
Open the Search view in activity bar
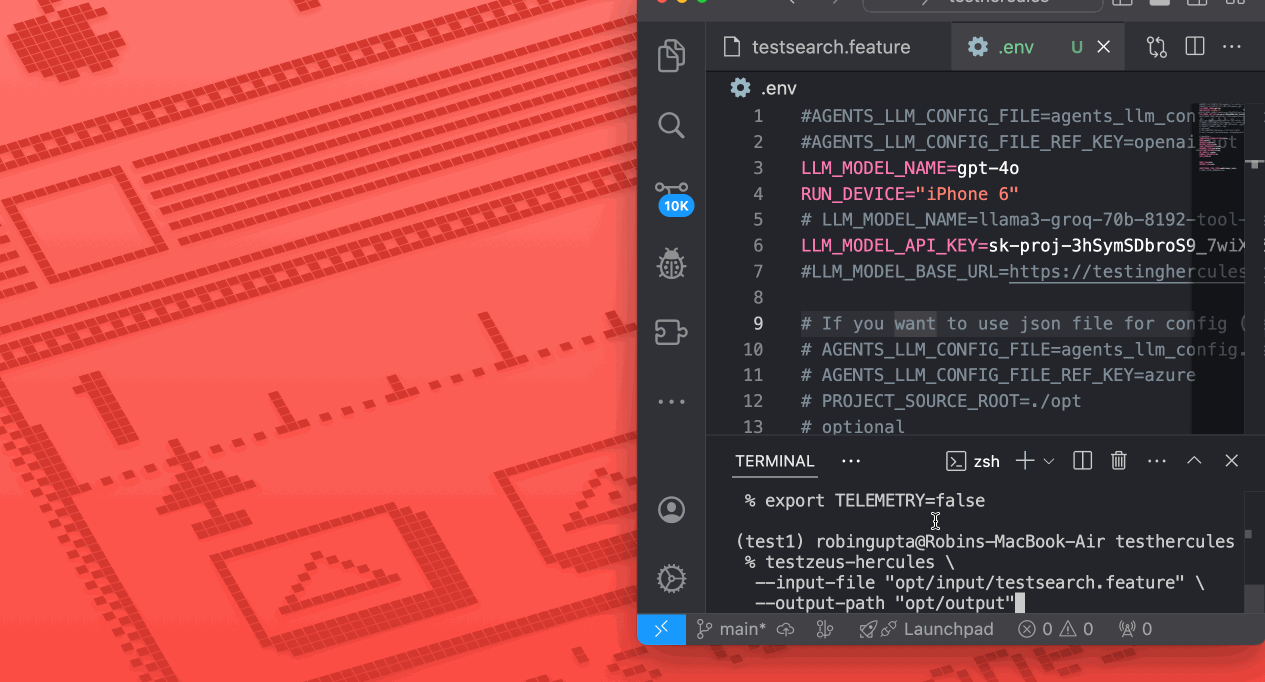(x=671, y=125)
